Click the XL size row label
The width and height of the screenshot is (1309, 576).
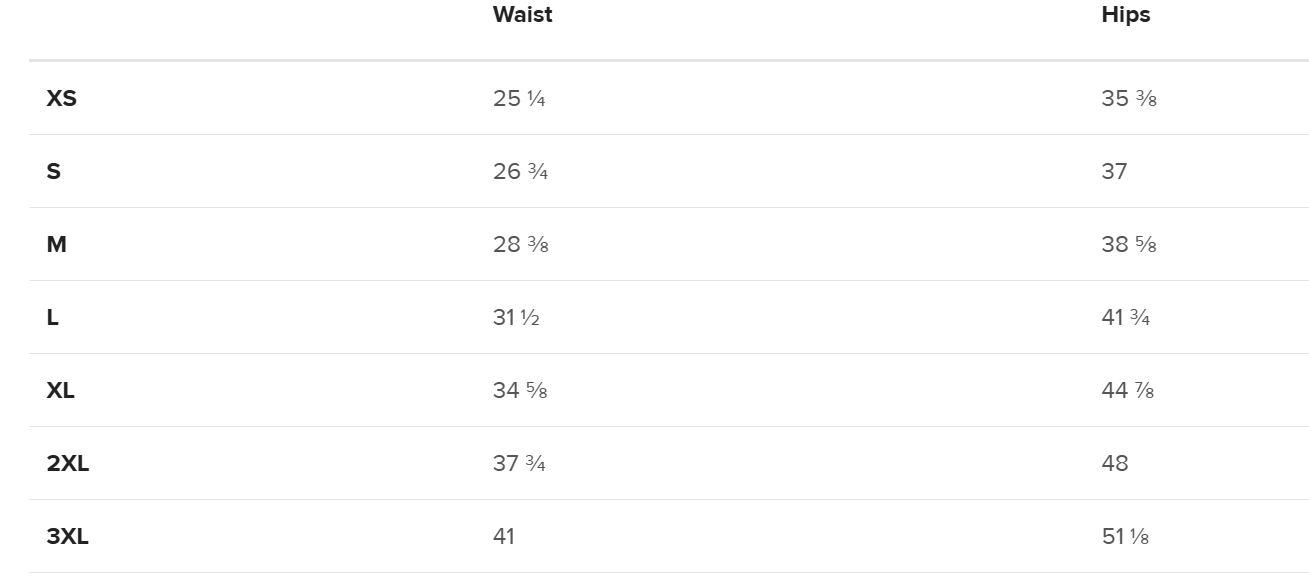60,390
